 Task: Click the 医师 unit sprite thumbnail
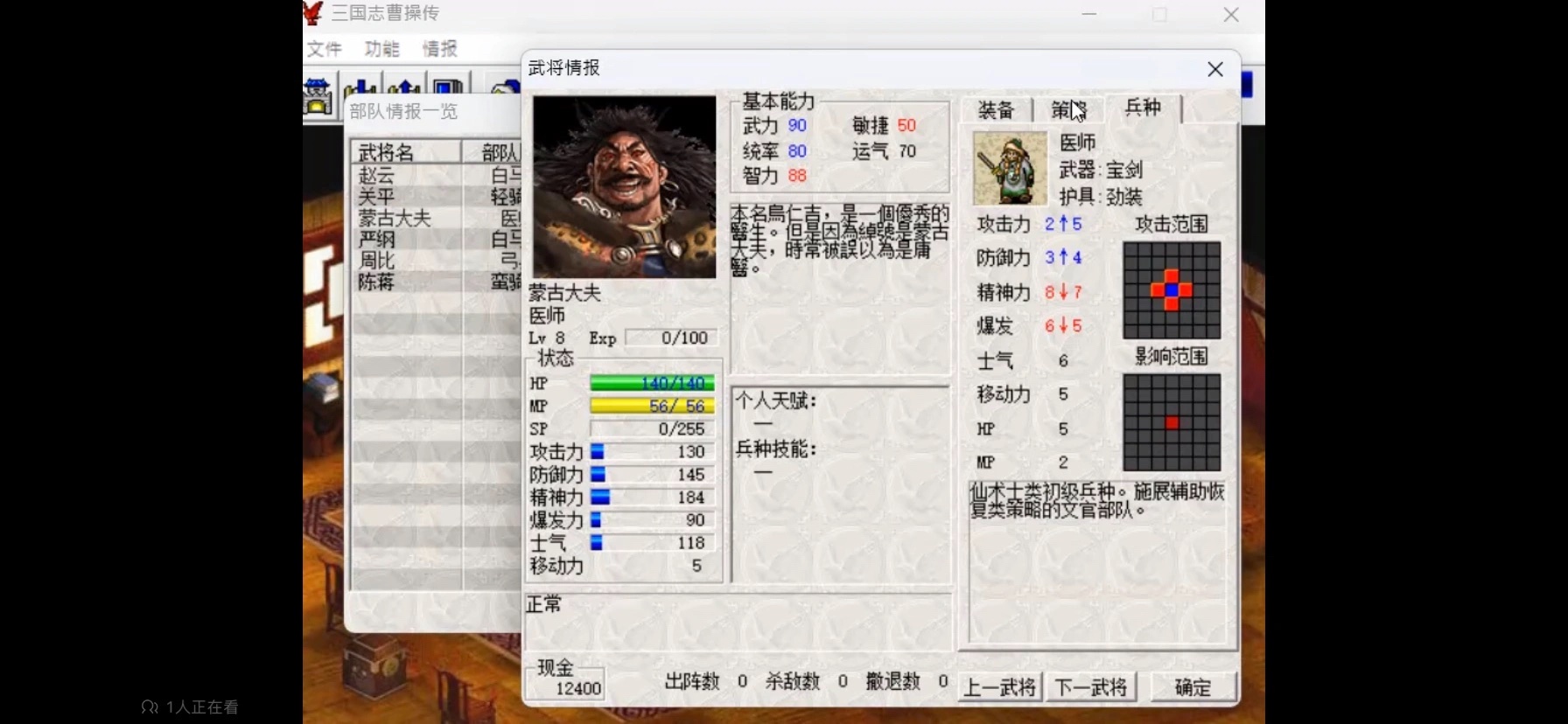click(x=1010, y=169)
